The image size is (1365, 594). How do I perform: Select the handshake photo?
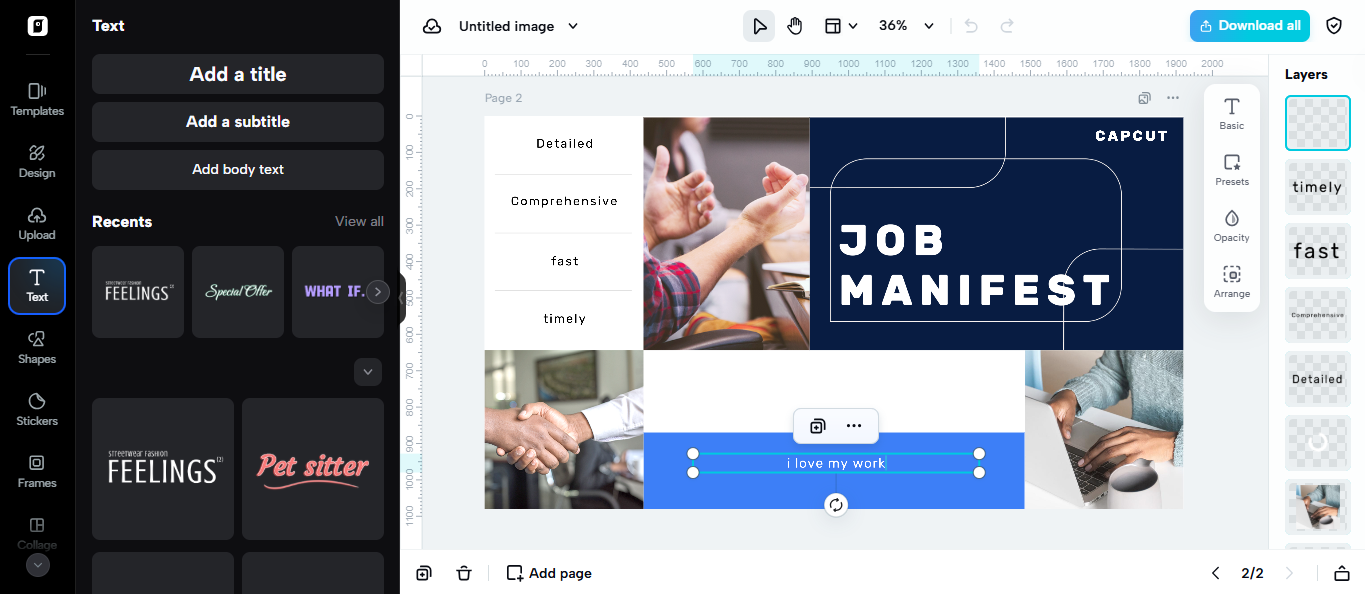(564, 429)
